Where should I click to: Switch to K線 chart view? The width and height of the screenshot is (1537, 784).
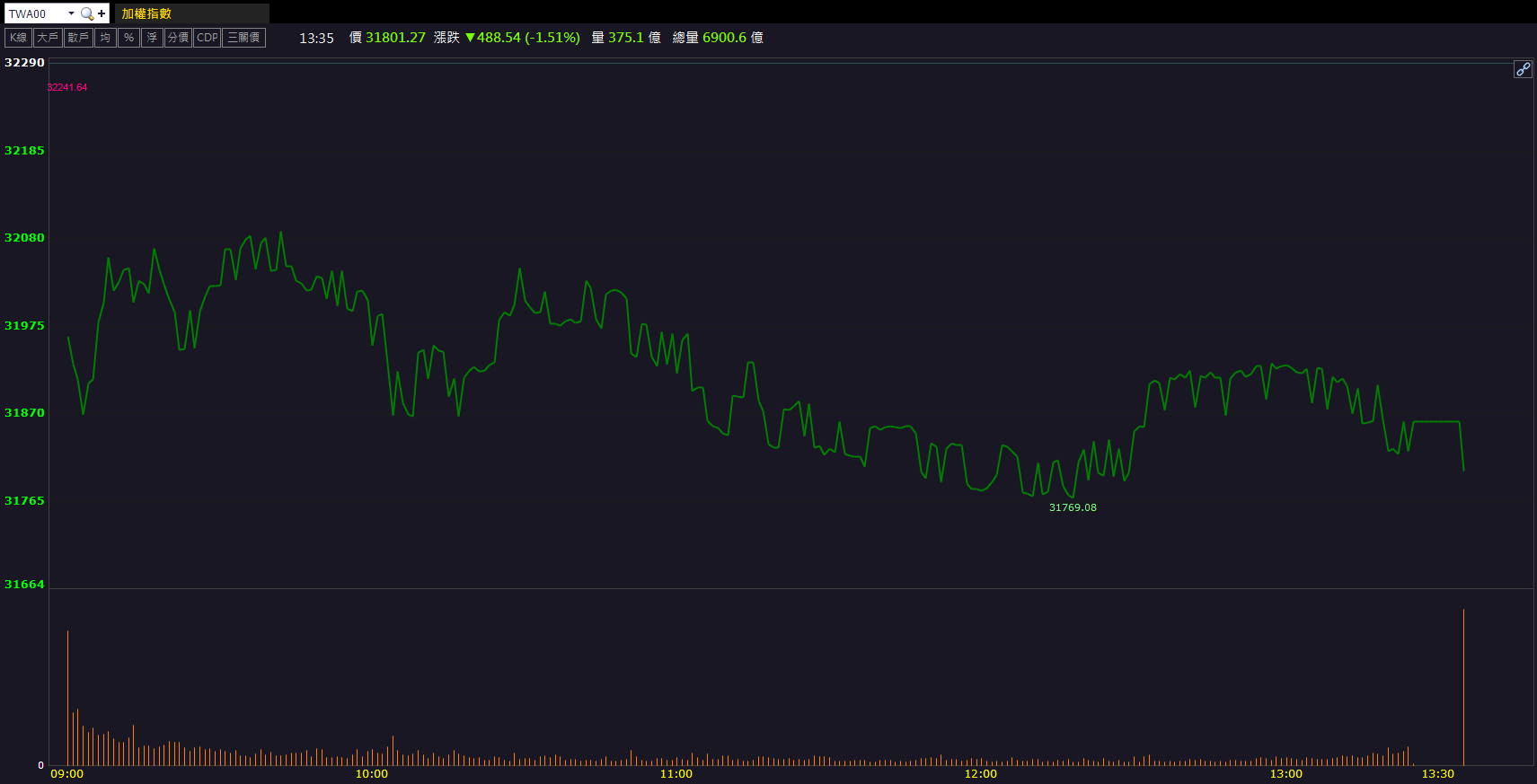(18, 38)
